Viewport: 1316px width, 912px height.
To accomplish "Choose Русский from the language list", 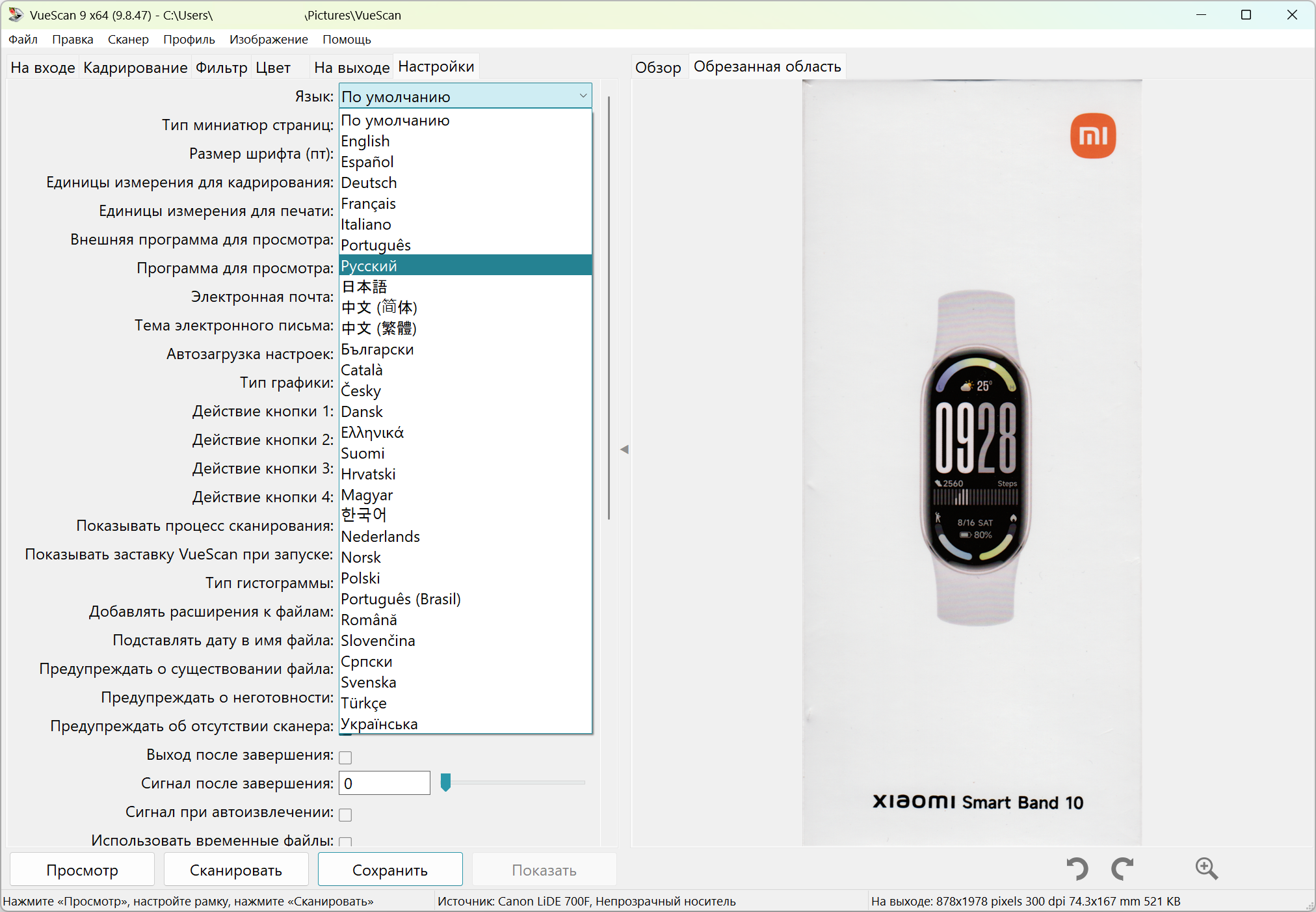I will click(466, 265).
